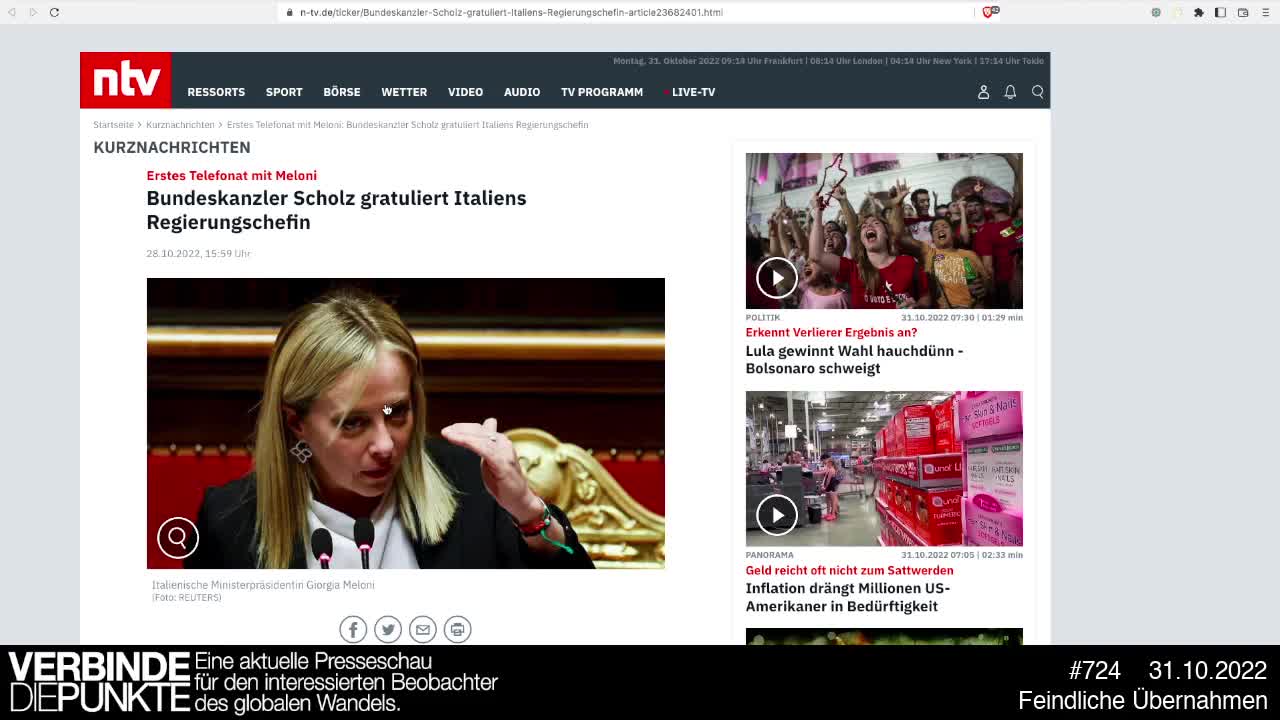This screenshot has height=720, width=1280.
Task: Enlarge the Meloni photo with the magnifier icon
Action: 178,538
